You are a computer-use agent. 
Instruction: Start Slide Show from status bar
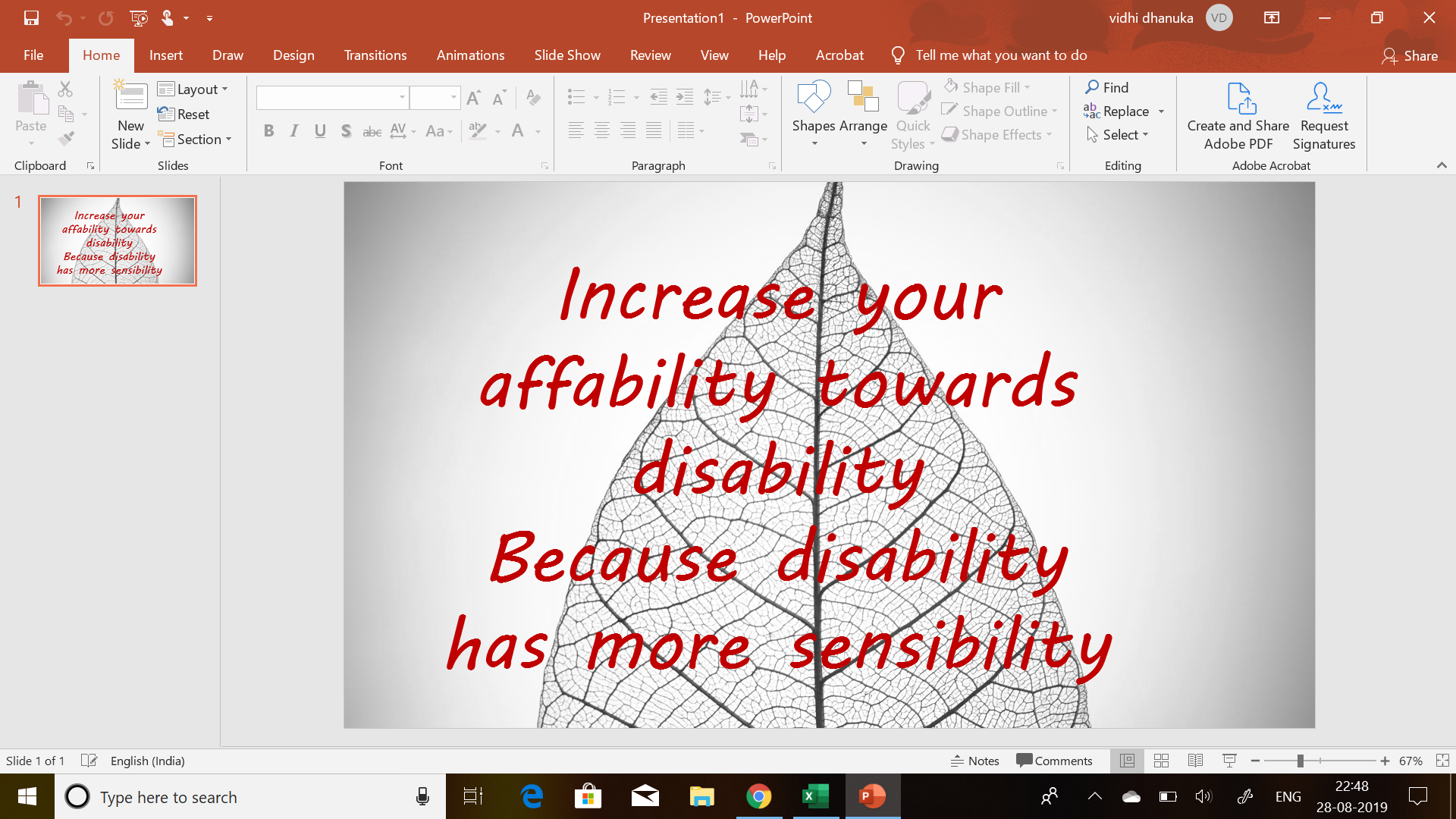coord(1229,761)
